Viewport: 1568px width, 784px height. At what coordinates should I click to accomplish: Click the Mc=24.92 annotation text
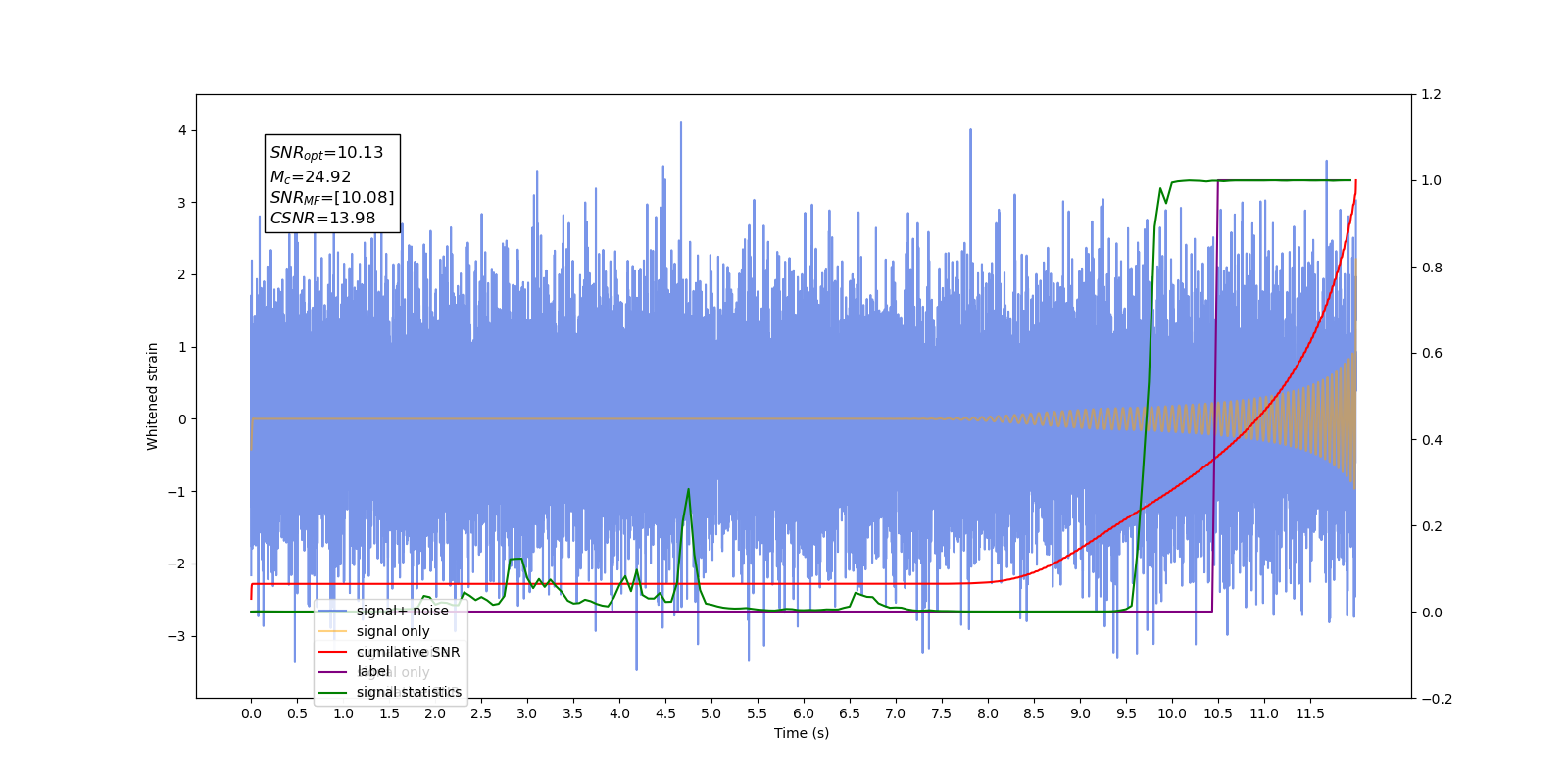[311, 177]
